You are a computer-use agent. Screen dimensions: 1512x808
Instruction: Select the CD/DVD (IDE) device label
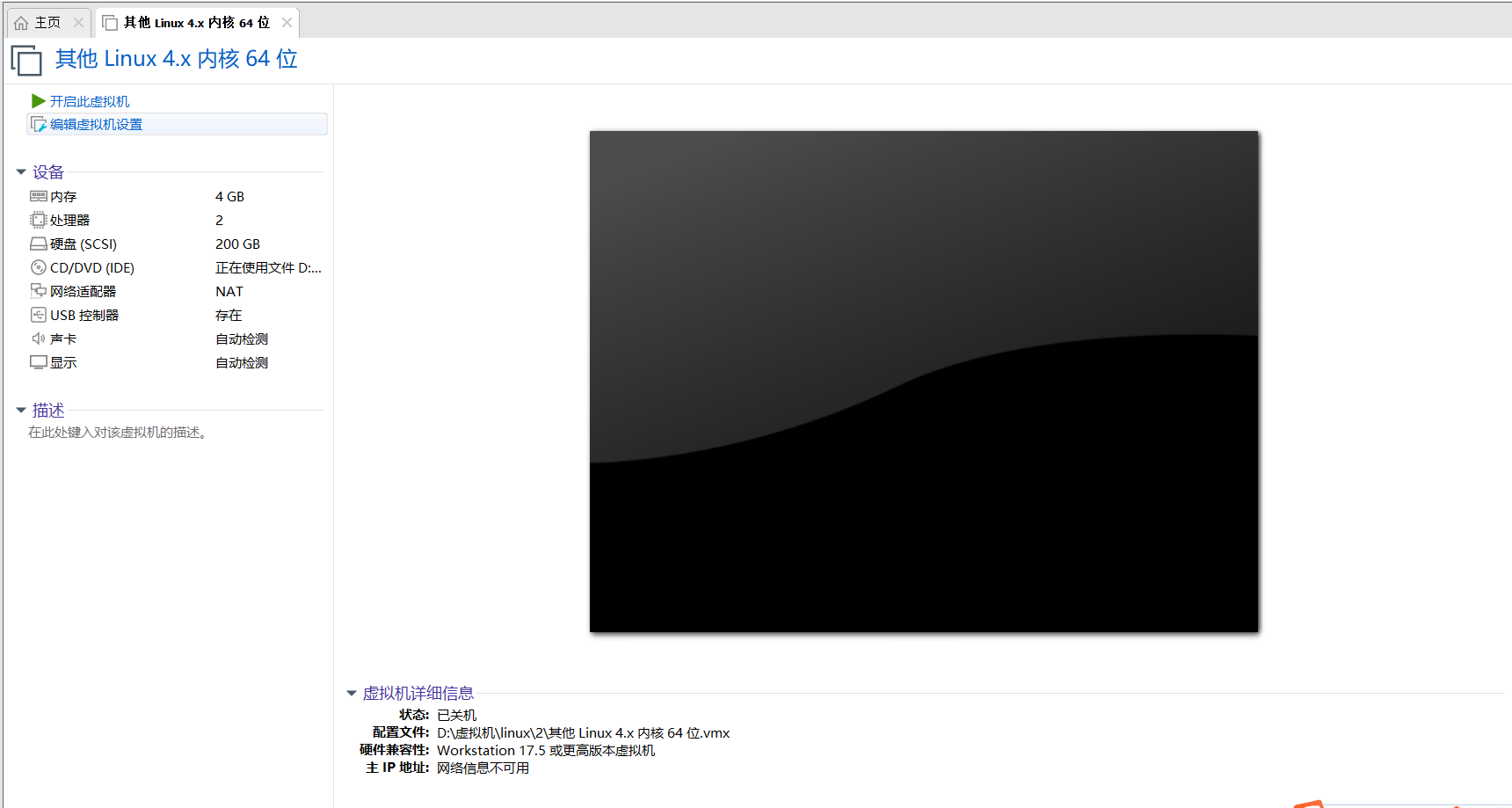coord(92,268)
